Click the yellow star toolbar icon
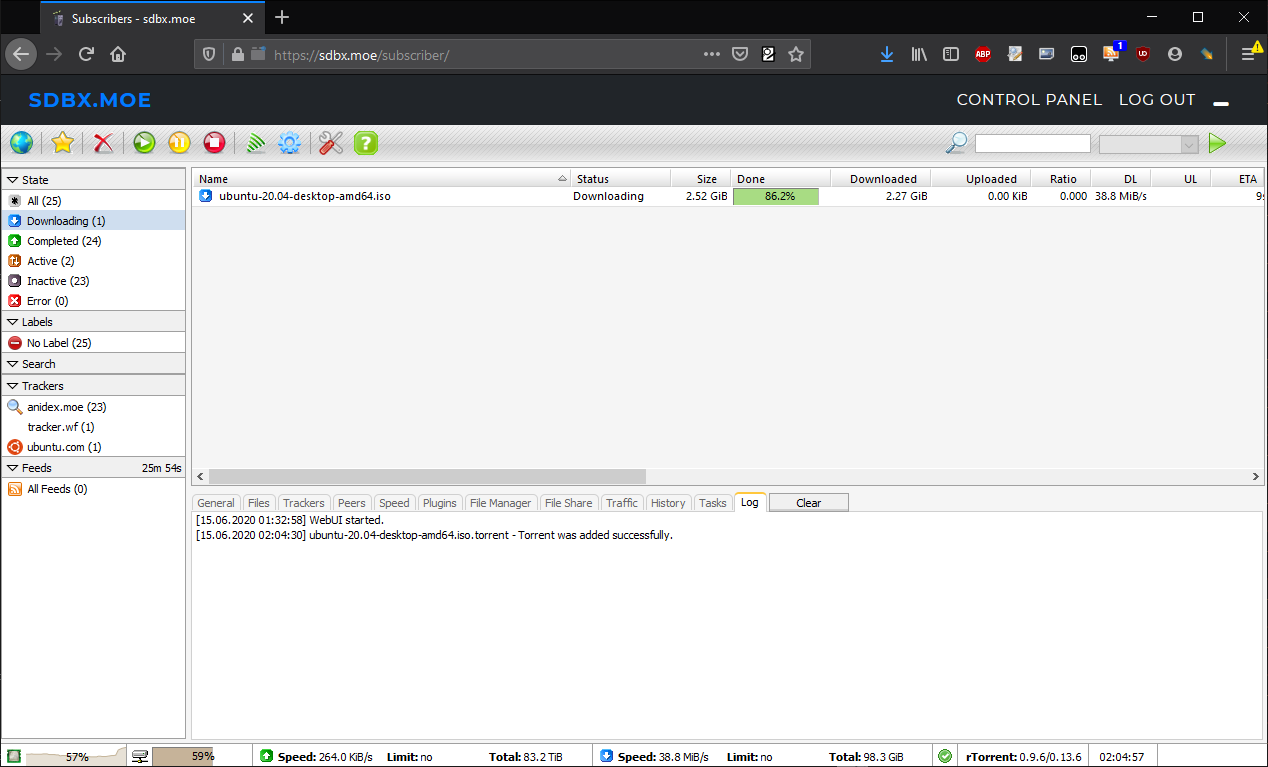Viewport: 1268px width, 767px height. click(63, 143)
